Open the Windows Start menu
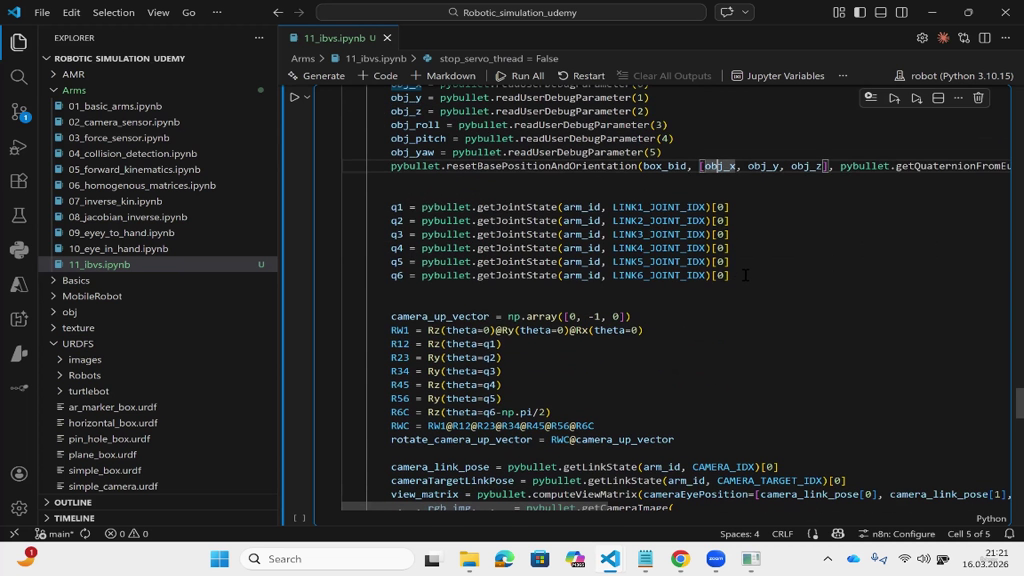1024x576 pixels. click(x=220, y=559)
